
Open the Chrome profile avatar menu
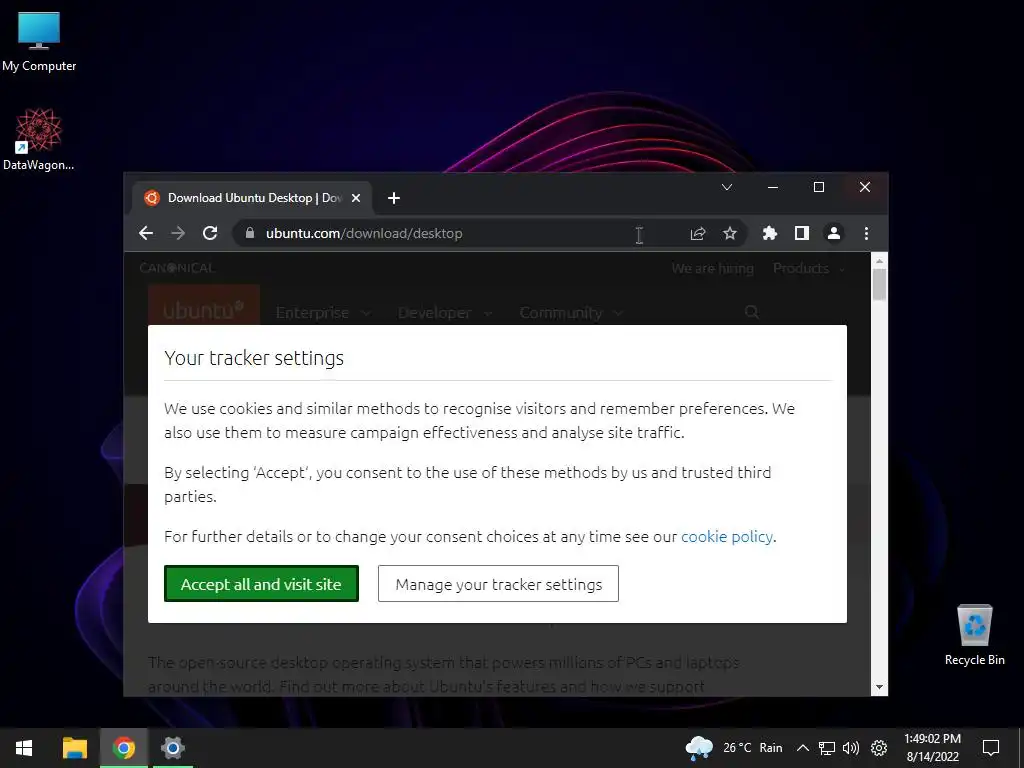834,233
